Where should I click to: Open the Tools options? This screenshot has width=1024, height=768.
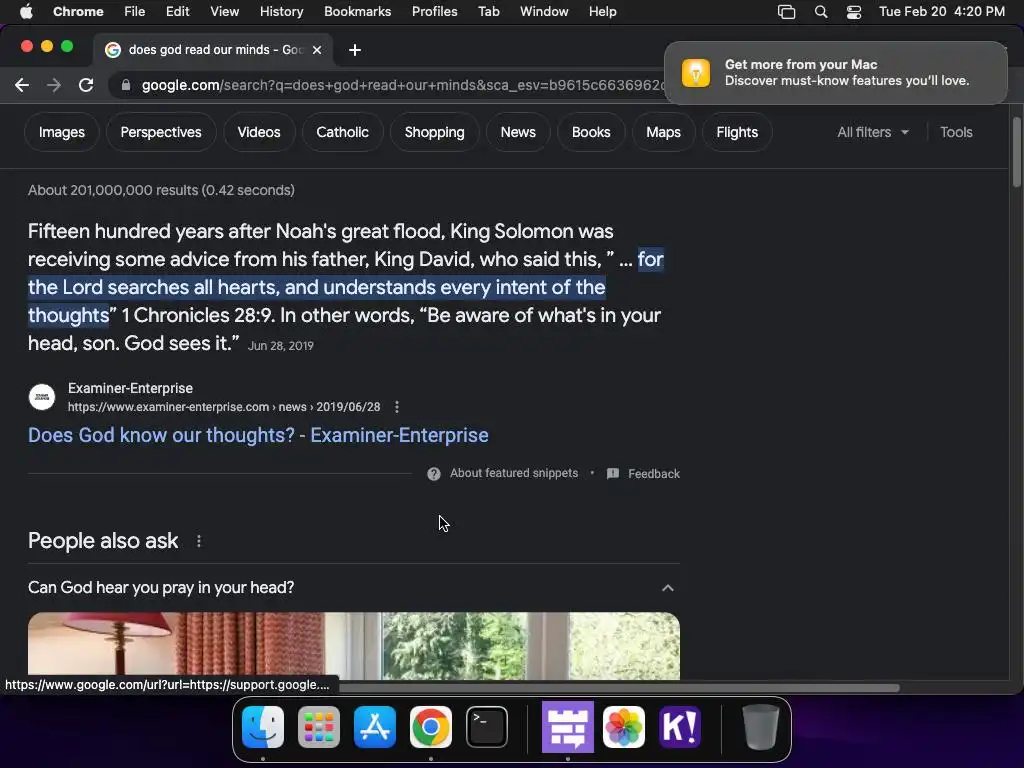956,132
